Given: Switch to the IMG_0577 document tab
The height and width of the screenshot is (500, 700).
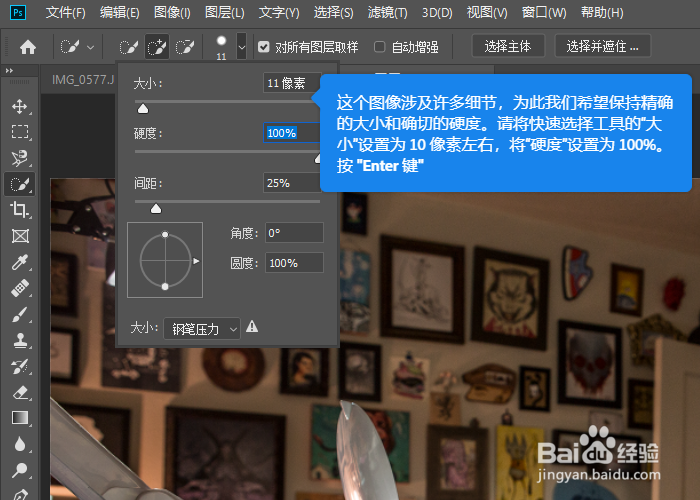Looking at the screenshot, I should (x=83, y=80).
